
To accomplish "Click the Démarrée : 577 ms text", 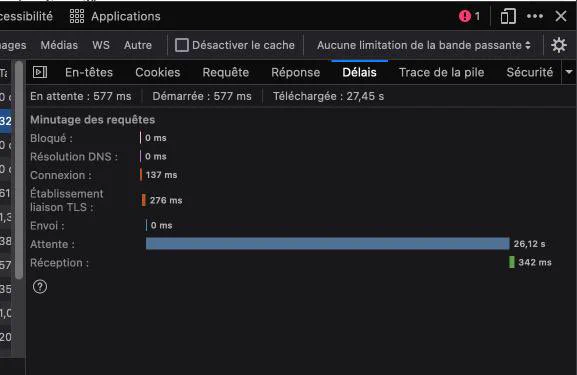I will (202, 96).
